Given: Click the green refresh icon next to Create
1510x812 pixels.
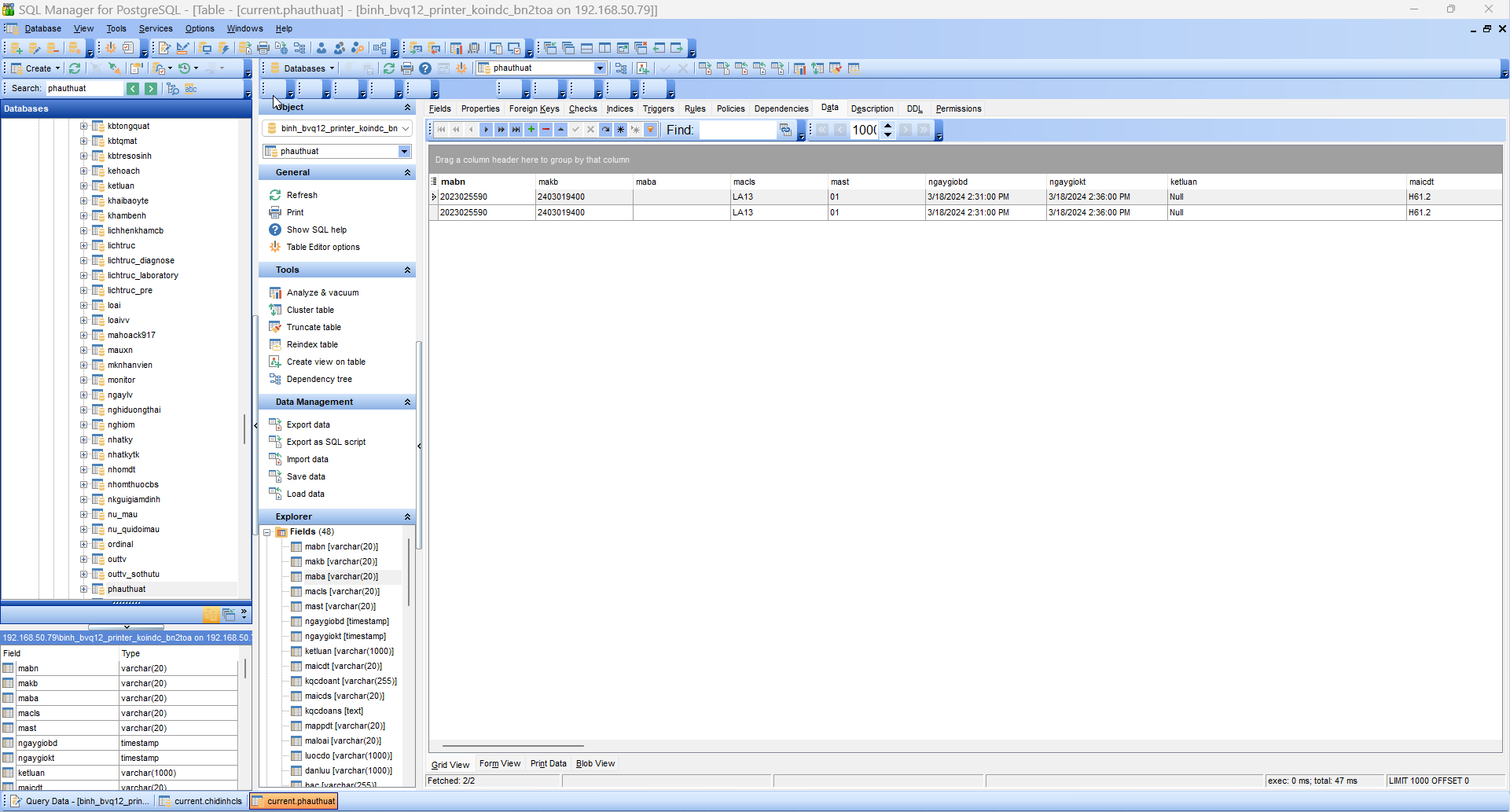Looking at the screenshot, I should (75, 68).
